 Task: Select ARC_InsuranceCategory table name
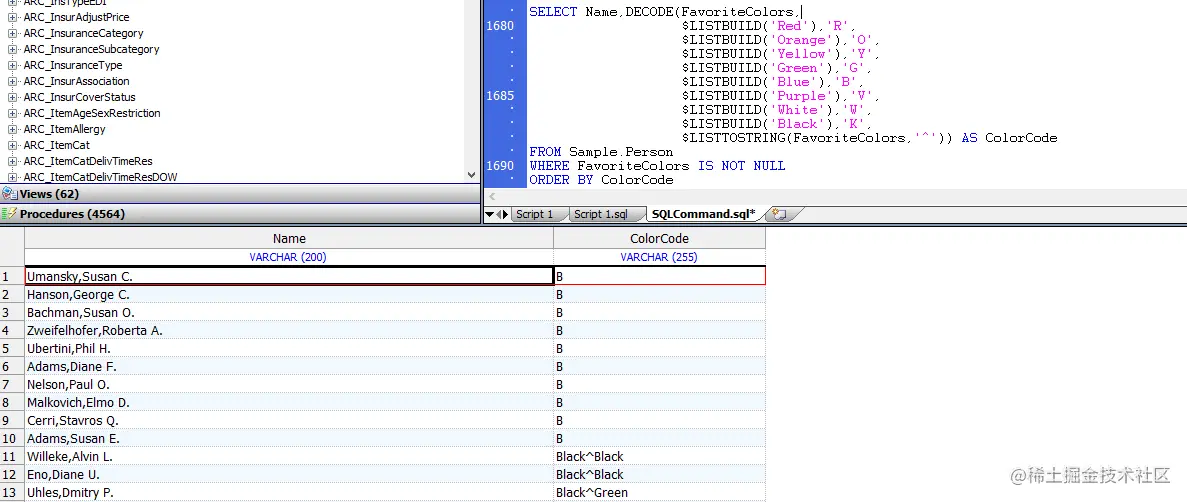(x=83, y=33)
